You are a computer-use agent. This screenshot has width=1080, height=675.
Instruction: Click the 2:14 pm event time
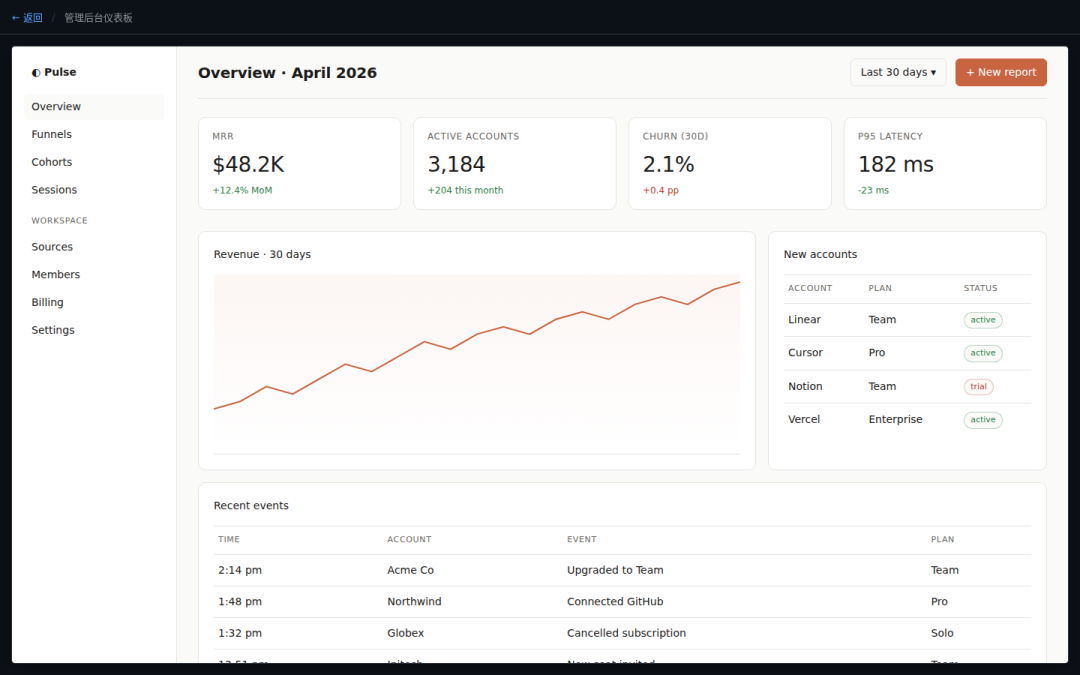pyautogui.click(x=240, y=570)
